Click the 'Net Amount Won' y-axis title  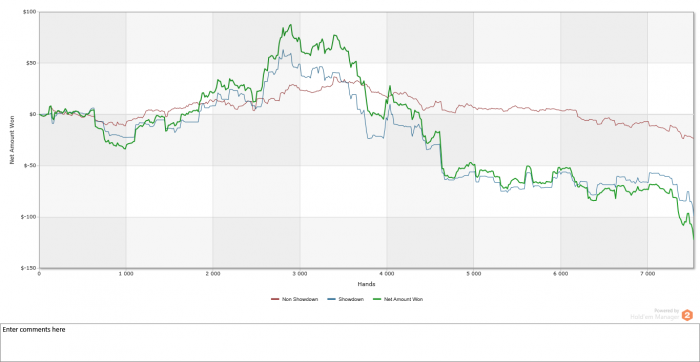12,140
